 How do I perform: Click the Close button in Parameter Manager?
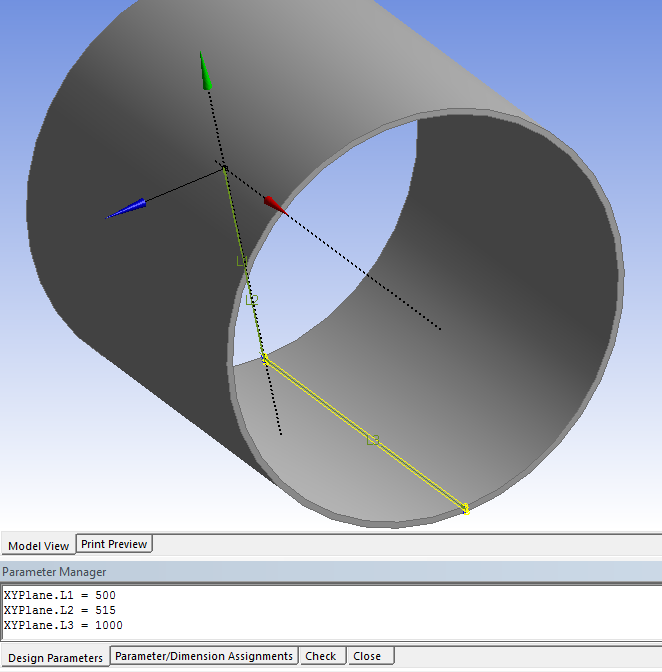pyautogui.click(x=367, y=656)
